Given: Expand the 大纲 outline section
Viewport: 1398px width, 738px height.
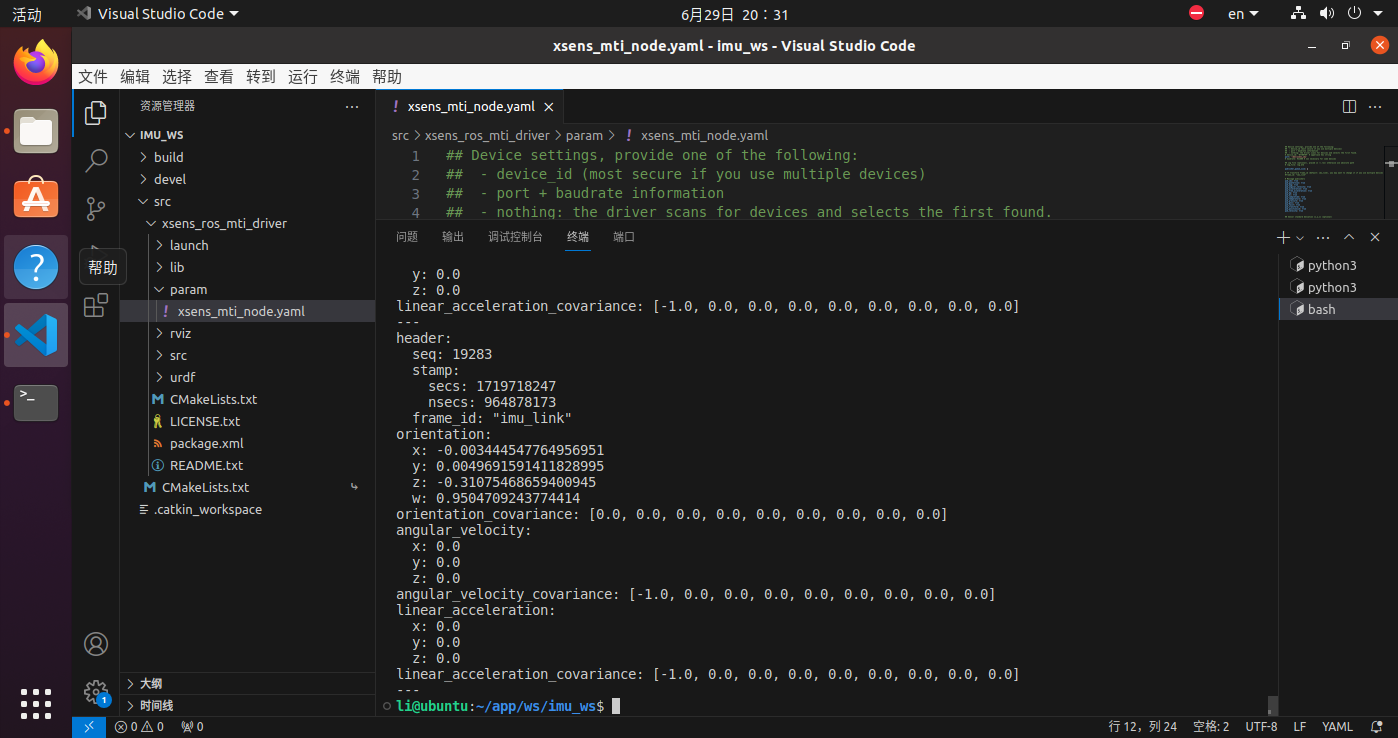Looking at the screenshot, I should coord(247,683).
